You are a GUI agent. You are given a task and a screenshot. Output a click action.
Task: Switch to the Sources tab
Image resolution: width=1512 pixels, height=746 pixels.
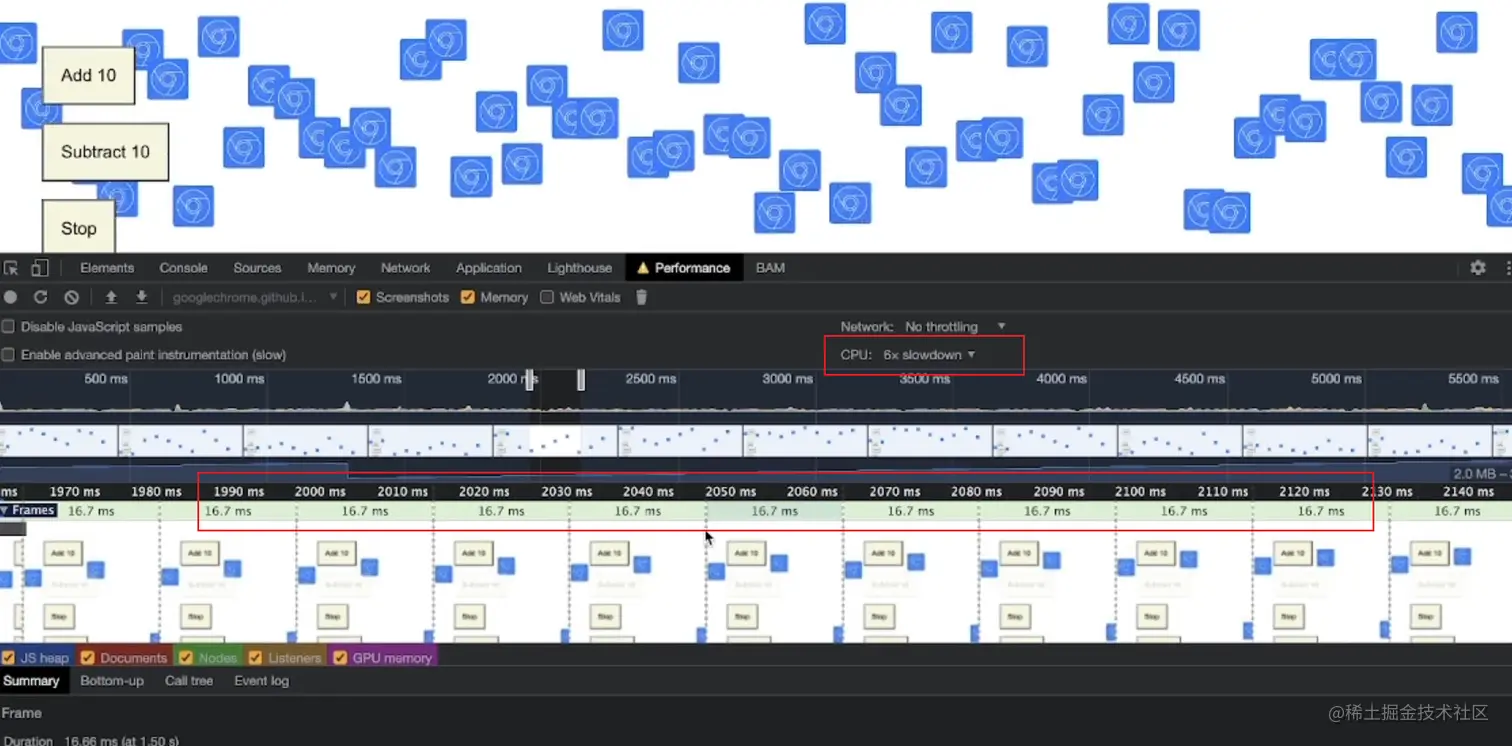click(x=257, y=268)
